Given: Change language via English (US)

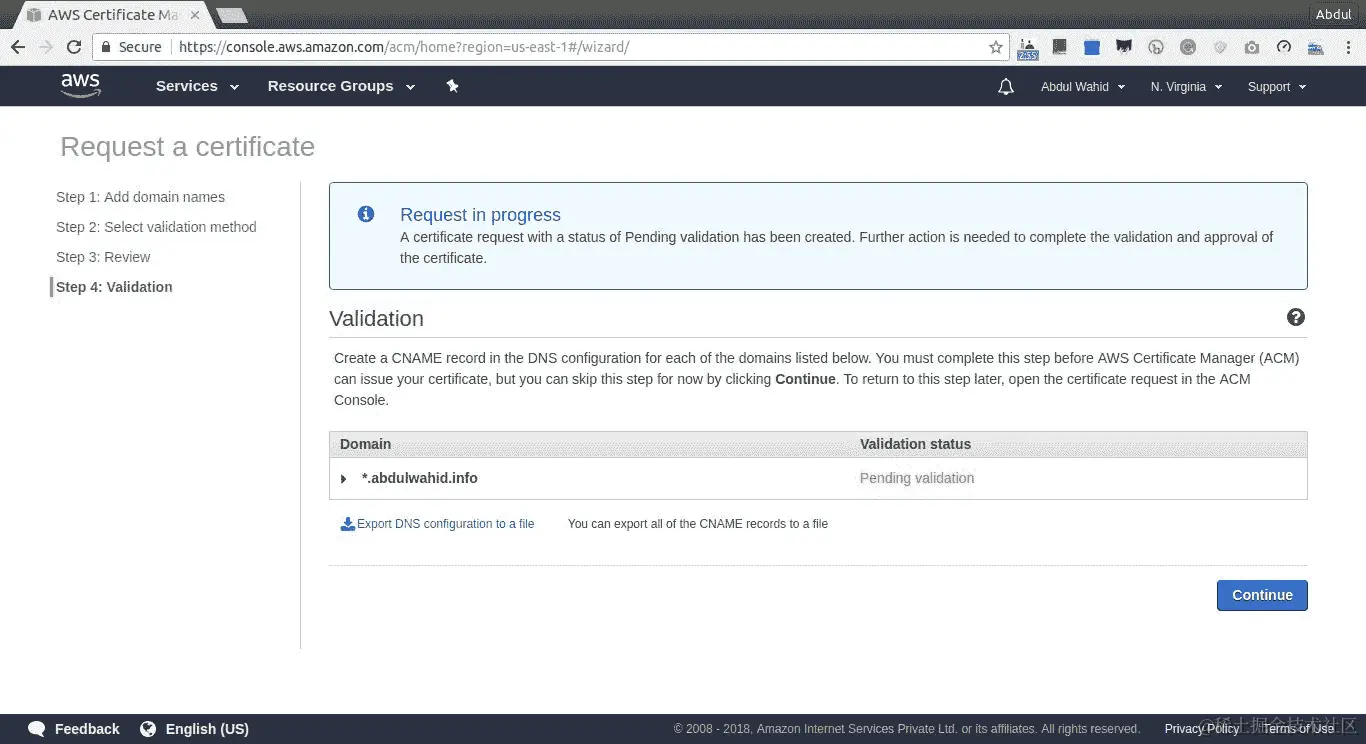Looking at the screenshot, I should (x=207, y=729).
